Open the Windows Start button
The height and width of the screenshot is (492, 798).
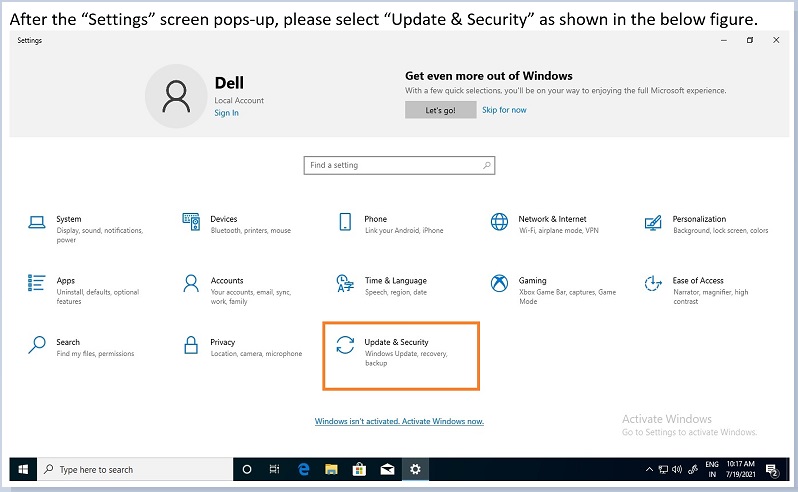tap(23, 470)
